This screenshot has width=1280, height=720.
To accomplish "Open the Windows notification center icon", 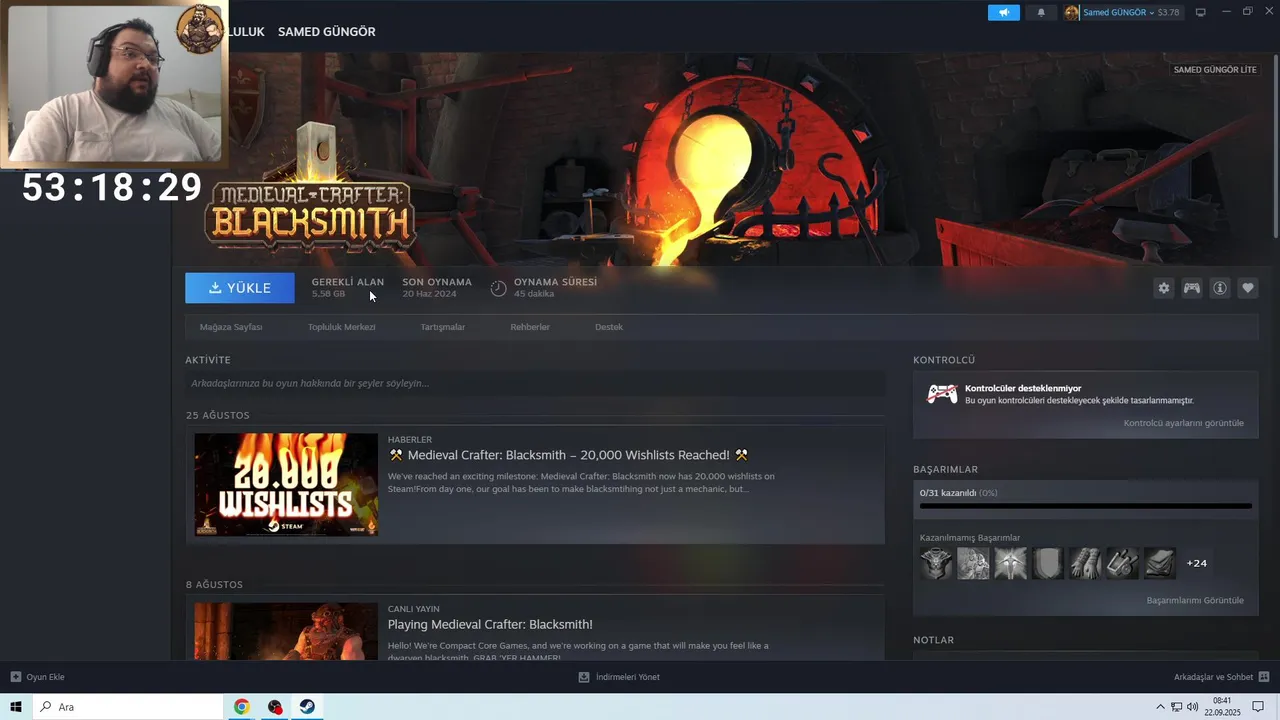I will click(1258, 707).
